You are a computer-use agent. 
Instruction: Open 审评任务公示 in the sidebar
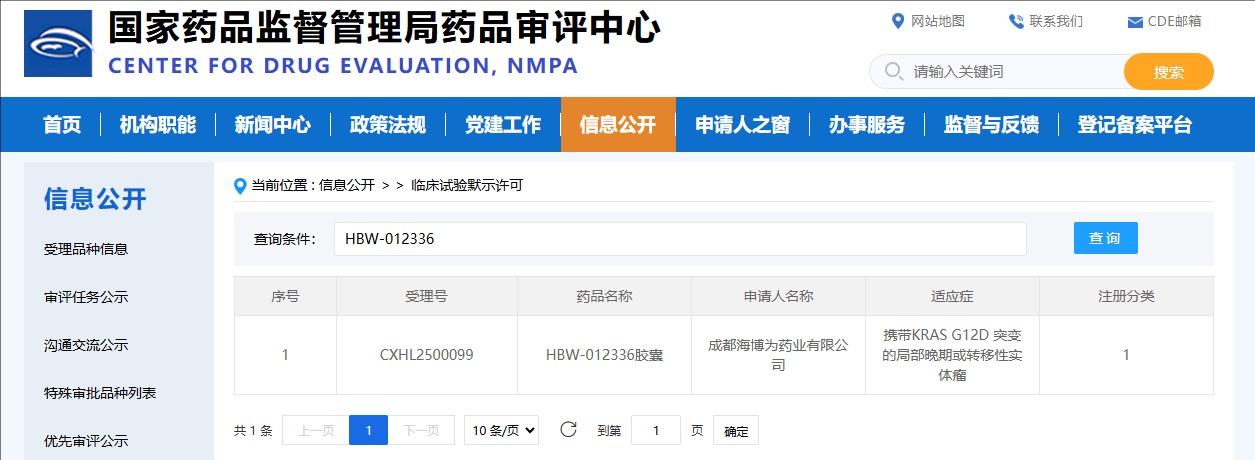(x=86, y=297)
